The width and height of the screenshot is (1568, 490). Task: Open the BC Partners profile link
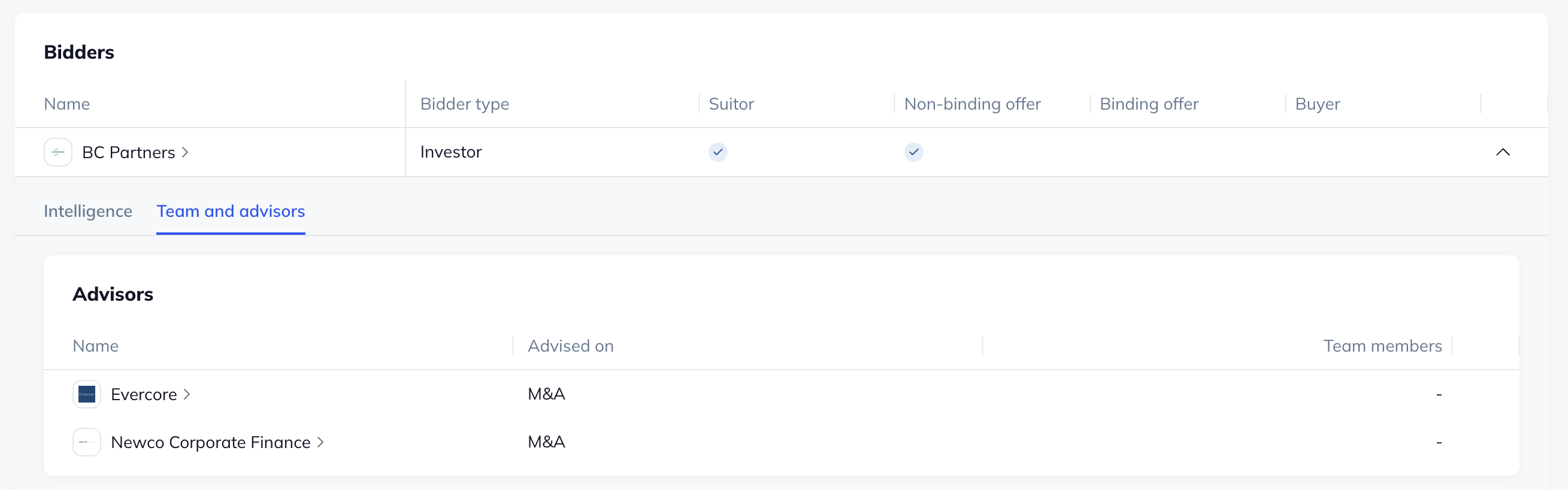point(128,152)
